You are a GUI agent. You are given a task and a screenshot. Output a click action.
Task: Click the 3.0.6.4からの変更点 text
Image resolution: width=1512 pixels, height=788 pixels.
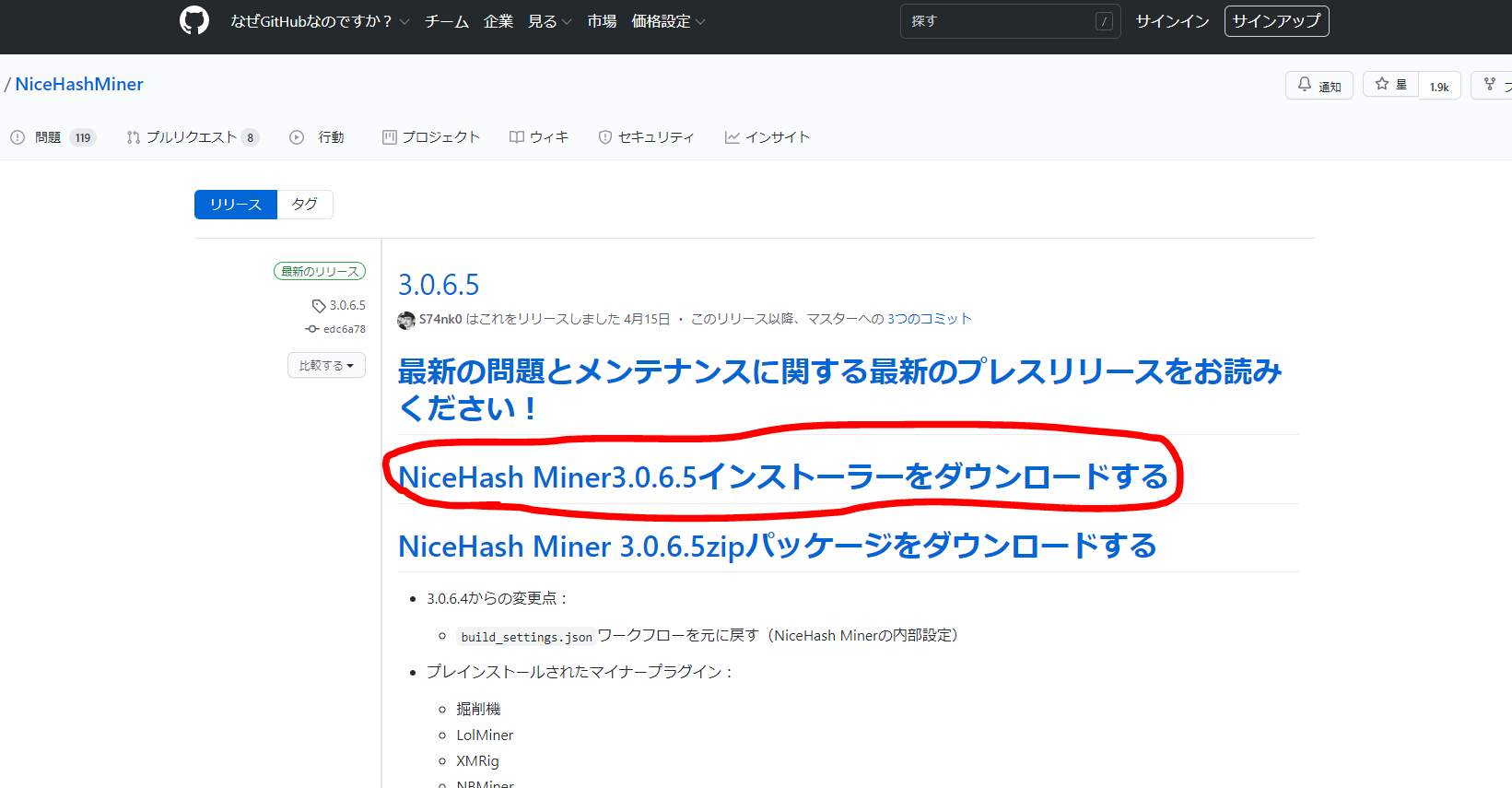498,599
